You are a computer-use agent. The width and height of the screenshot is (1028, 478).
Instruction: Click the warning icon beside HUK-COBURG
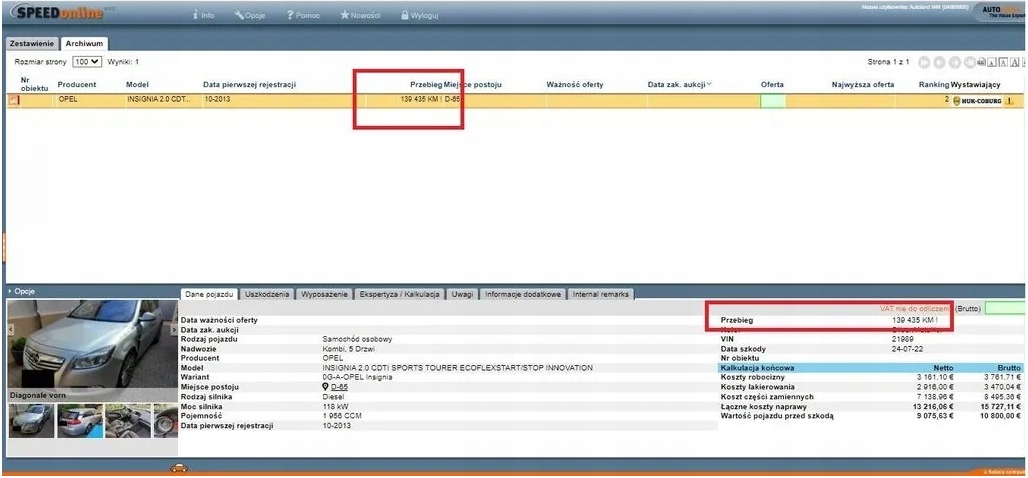1008,101
